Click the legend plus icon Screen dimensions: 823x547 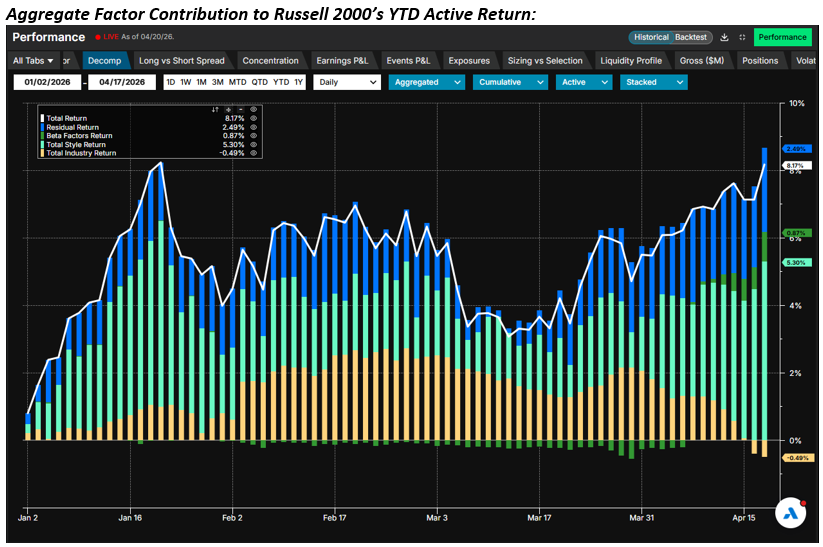[228, 108]
